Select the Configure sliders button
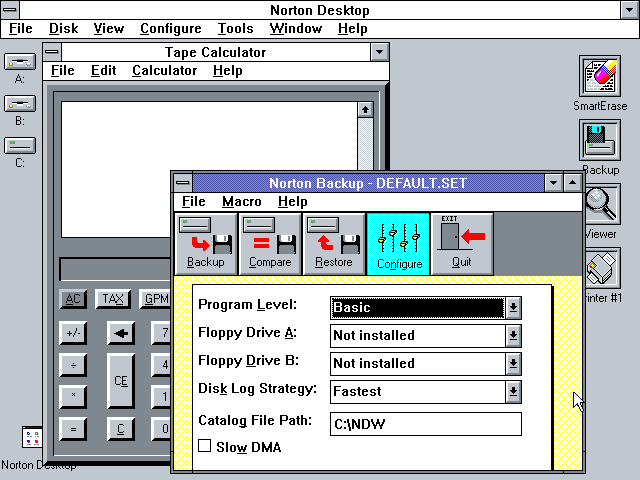 [398, 244]
